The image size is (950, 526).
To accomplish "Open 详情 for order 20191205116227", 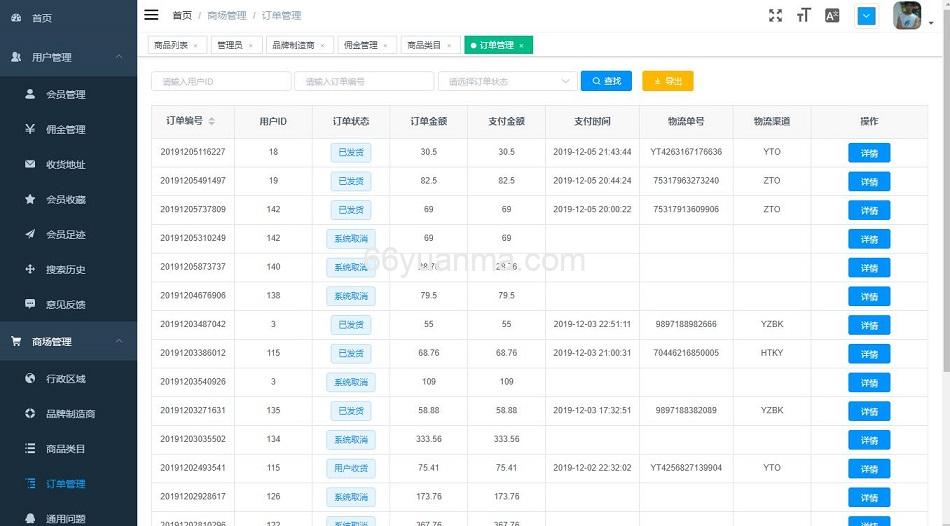I will point(869,153).
